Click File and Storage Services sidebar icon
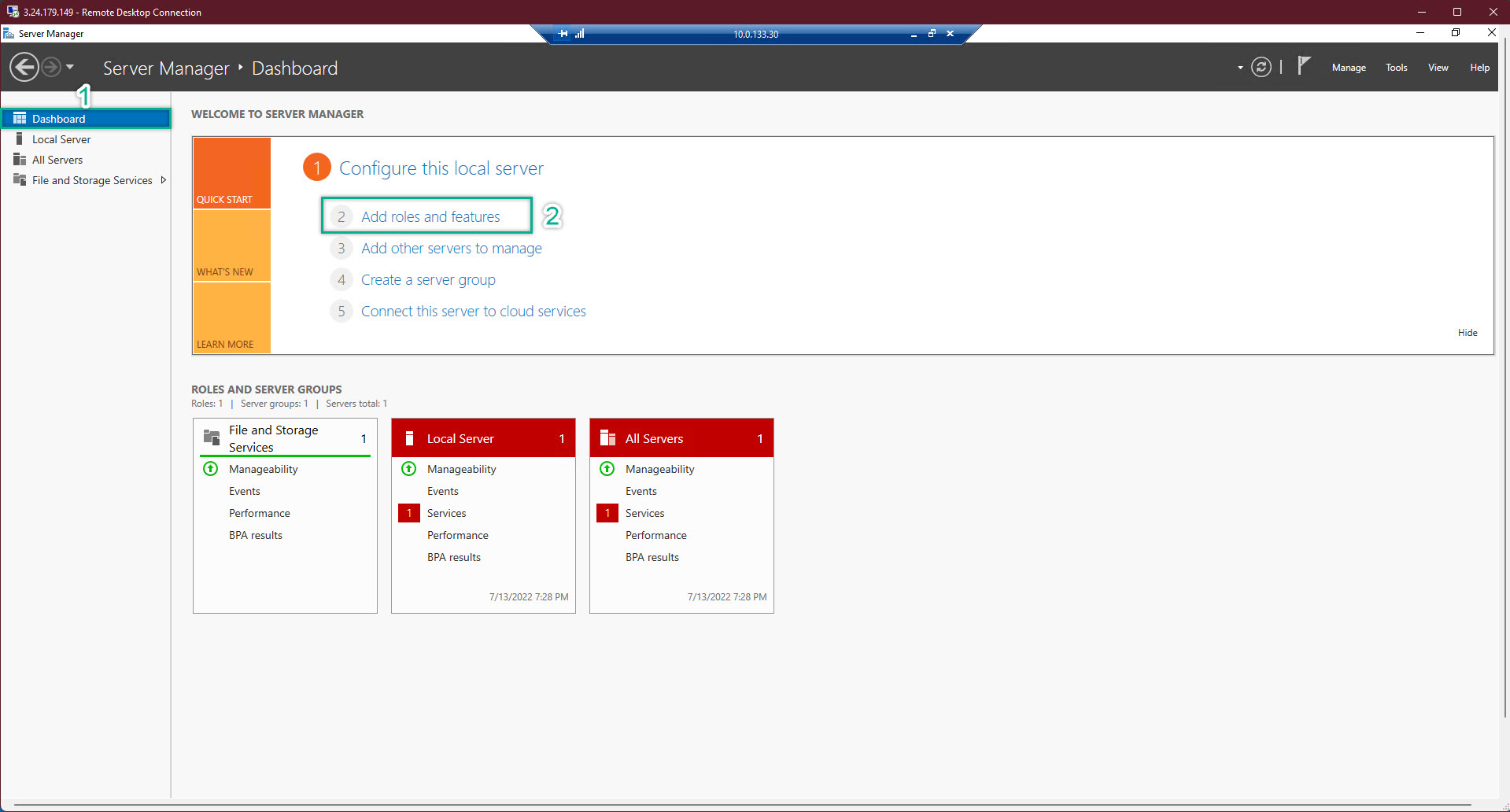Screen dimensions: 1510x812 20,179
